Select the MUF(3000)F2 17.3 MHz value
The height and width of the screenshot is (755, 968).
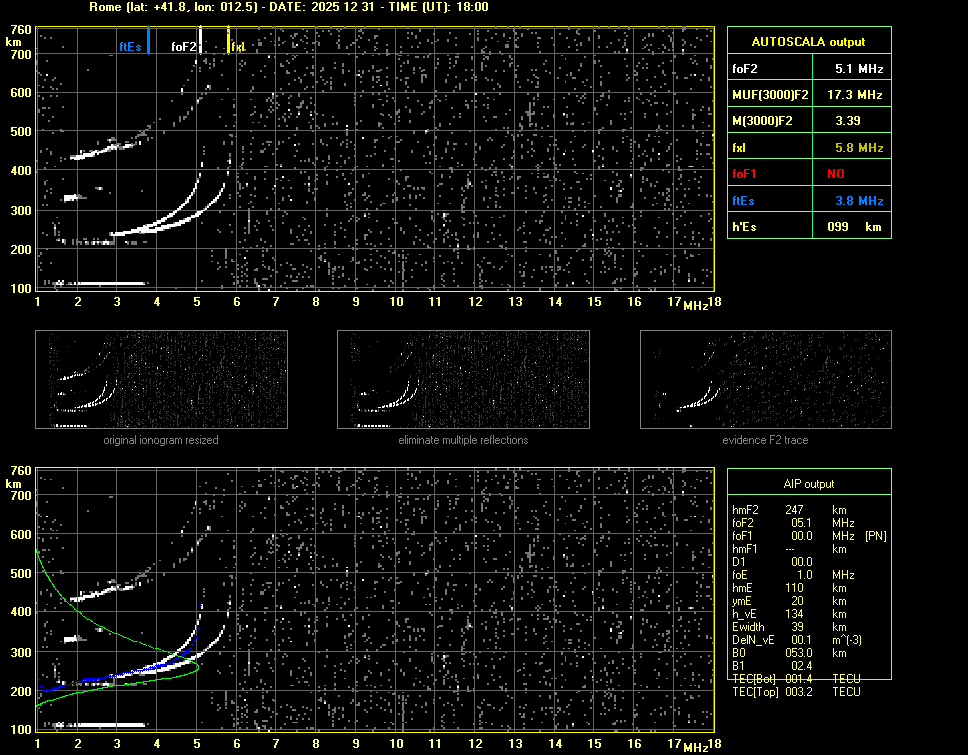pyautogui.click(x=858, y=95)
